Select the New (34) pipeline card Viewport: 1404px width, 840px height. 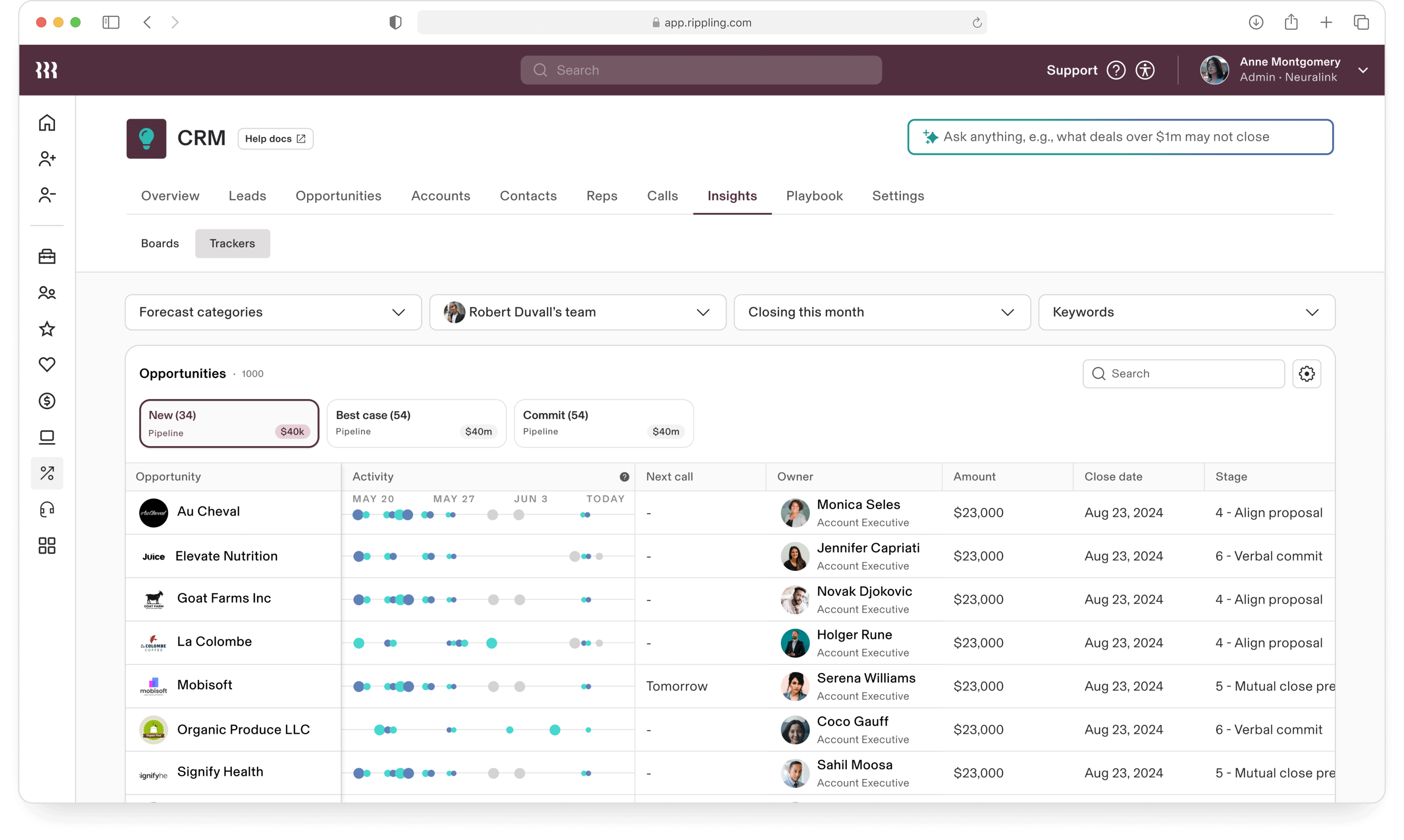[x=229, y=423]
